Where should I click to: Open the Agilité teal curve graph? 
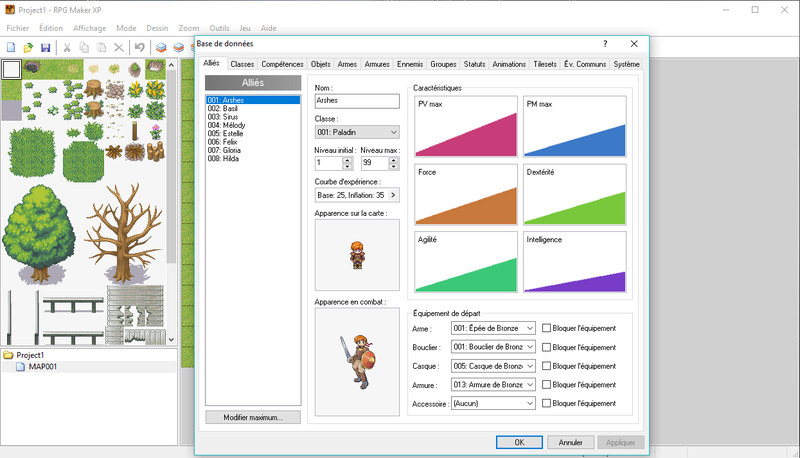coord(466,262)
